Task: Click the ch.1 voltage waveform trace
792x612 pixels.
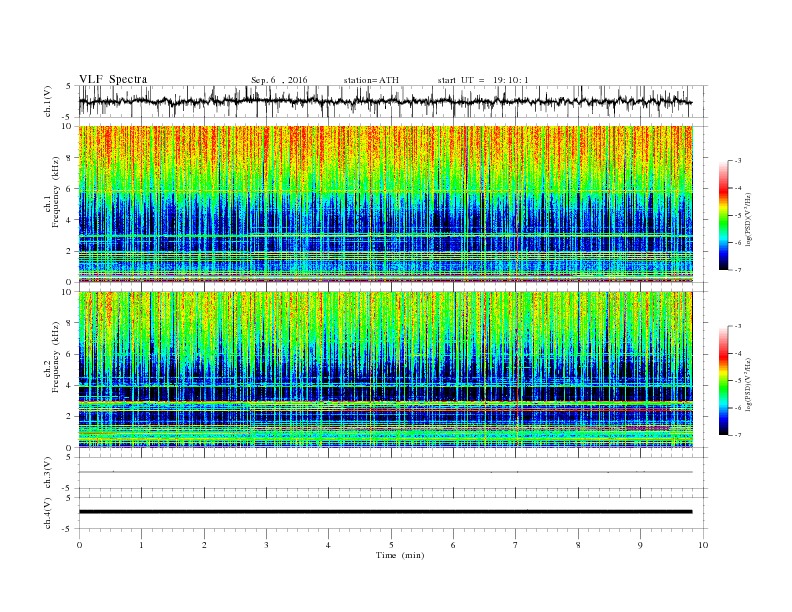Action: [x=385, y=101]
